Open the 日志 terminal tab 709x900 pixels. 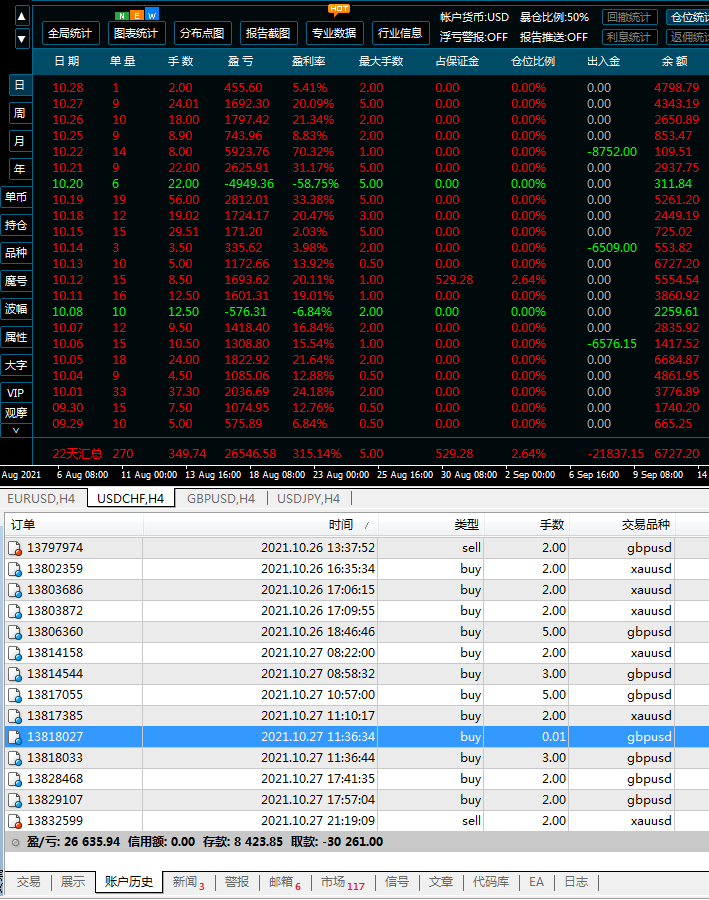pyautogui.click(x=576, y=882)
